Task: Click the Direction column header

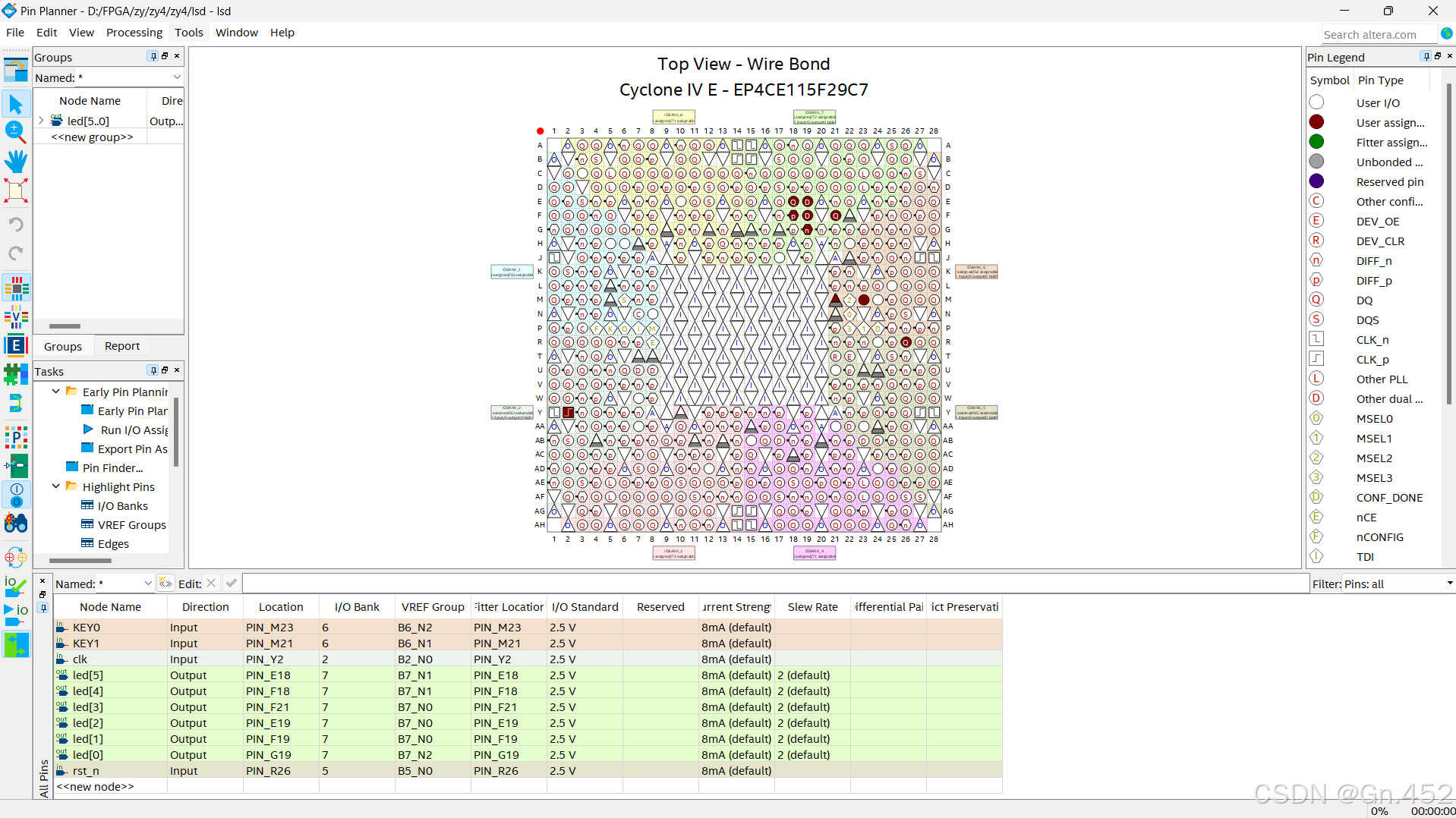Action: point(205,606)
